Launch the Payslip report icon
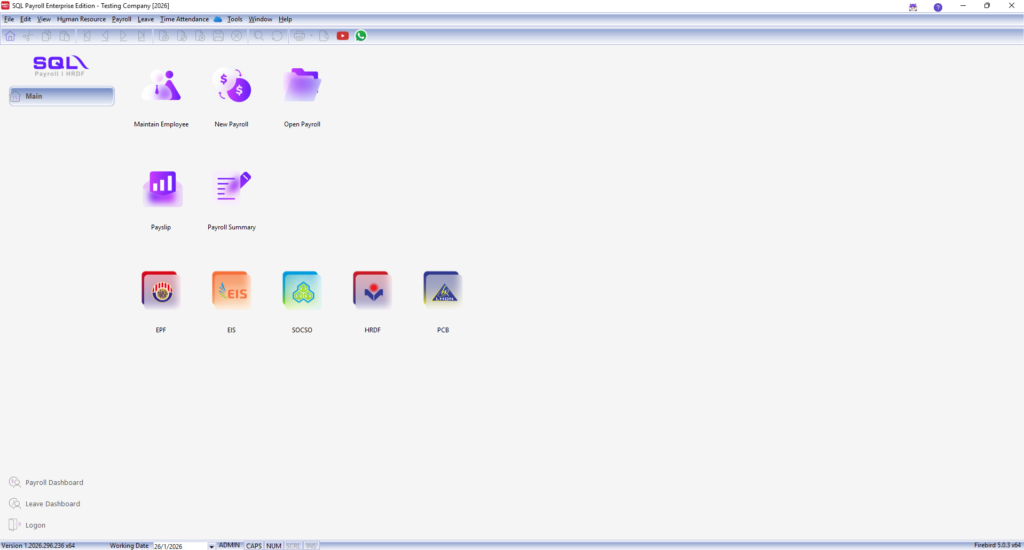The image size is (1024, 550). coord(160,189)
